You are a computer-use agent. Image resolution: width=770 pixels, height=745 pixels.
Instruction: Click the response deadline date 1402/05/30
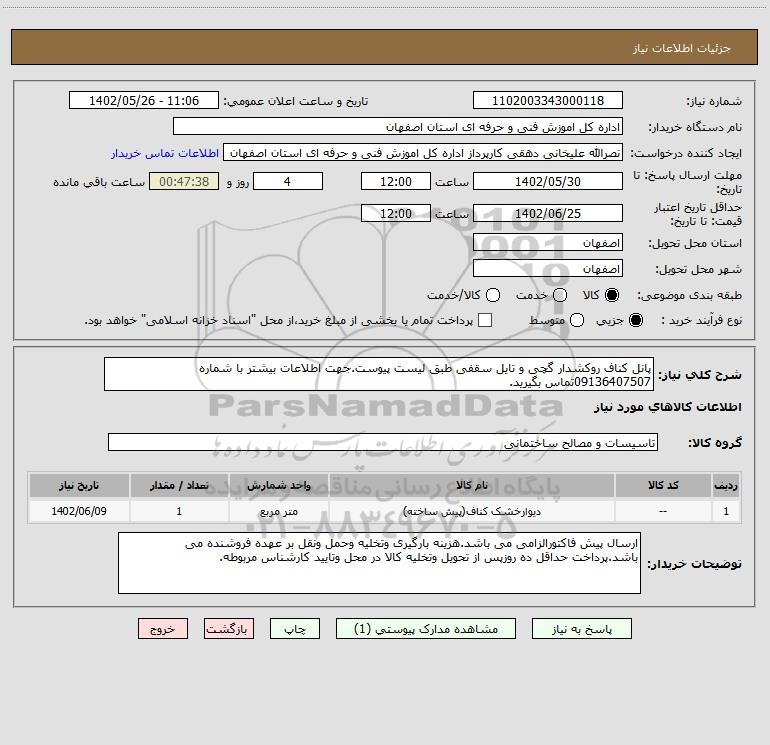point(548,181)
